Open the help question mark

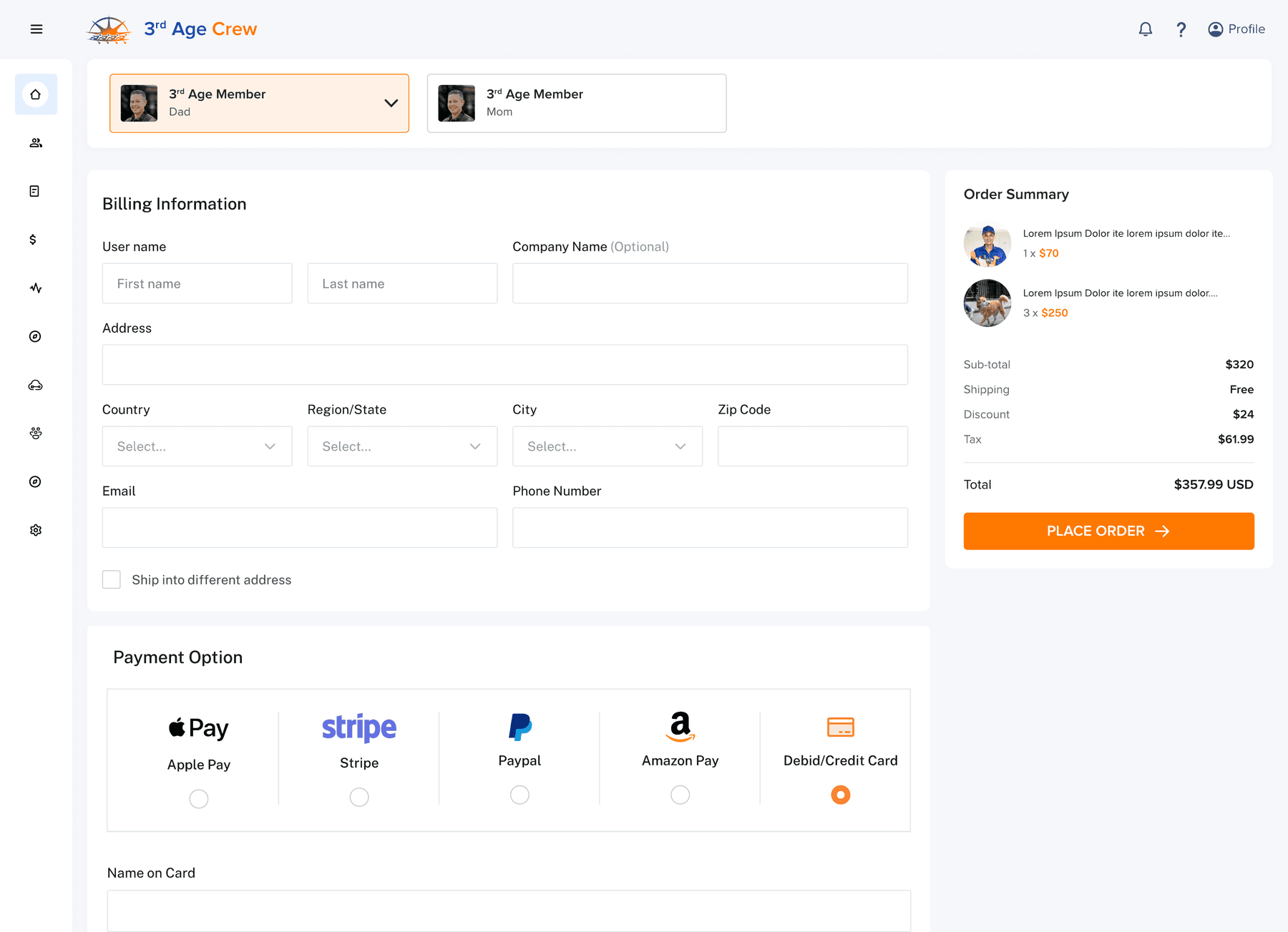pos(1181,29)
